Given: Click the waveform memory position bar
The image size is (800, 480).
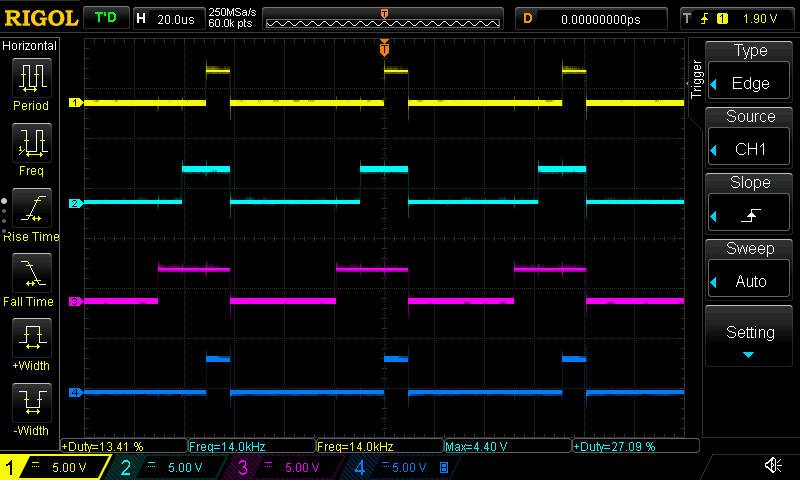Looking at the screenshot, I should tap(385, 19).
